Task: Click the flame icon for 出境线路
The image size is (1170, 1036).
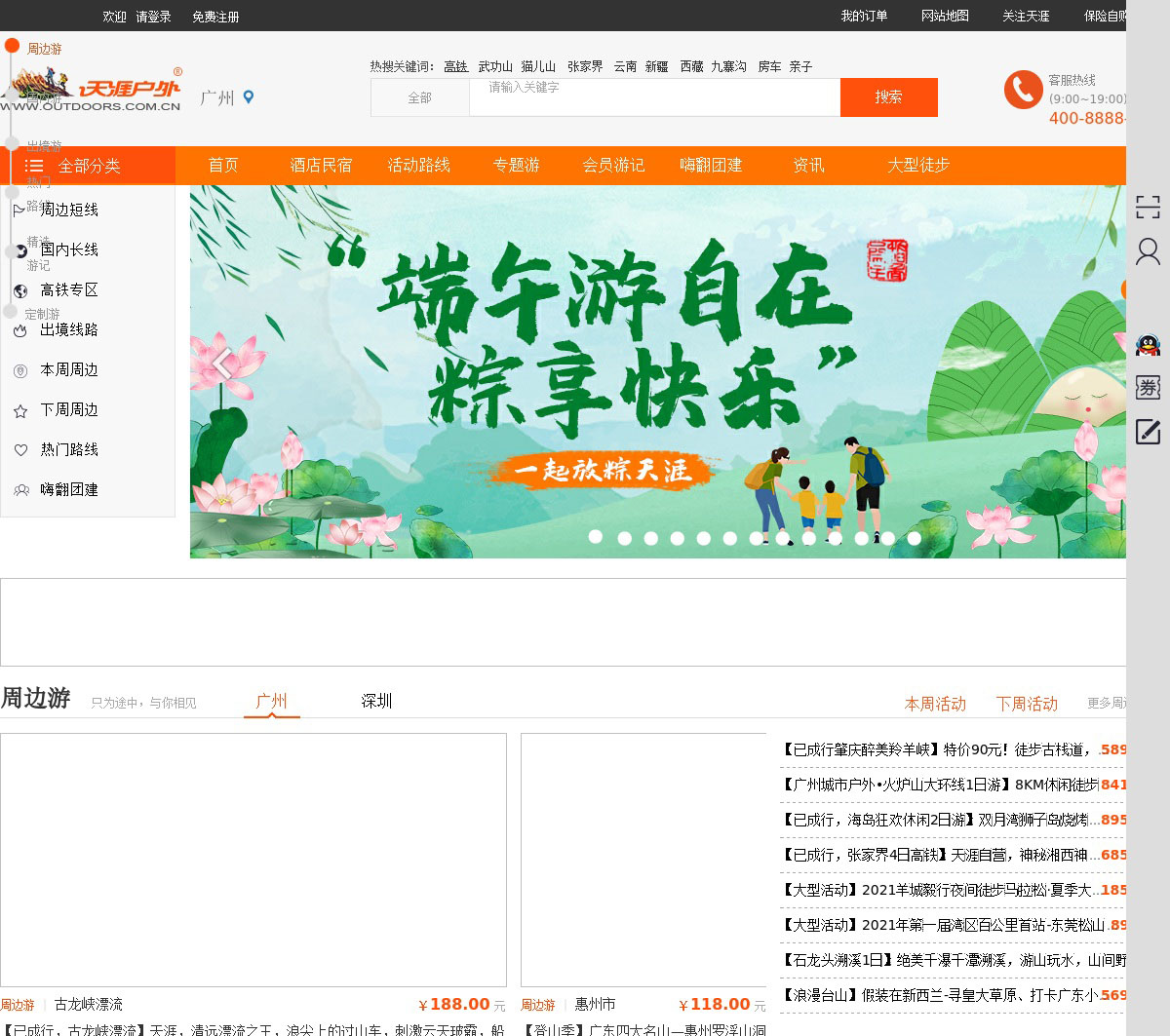Action: (x=20, y=330)
